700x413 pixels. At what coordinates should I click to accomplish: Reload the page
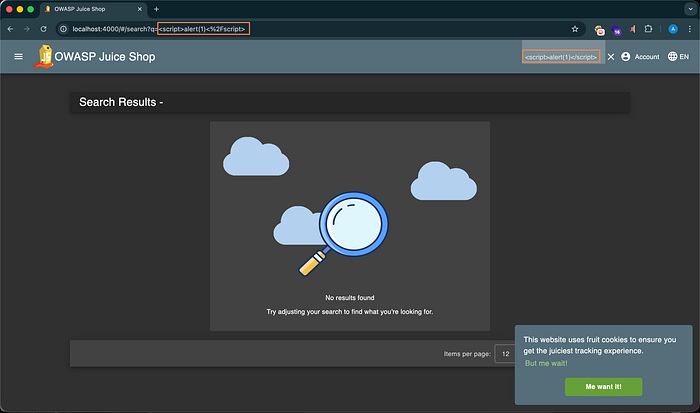coord(43,29)
